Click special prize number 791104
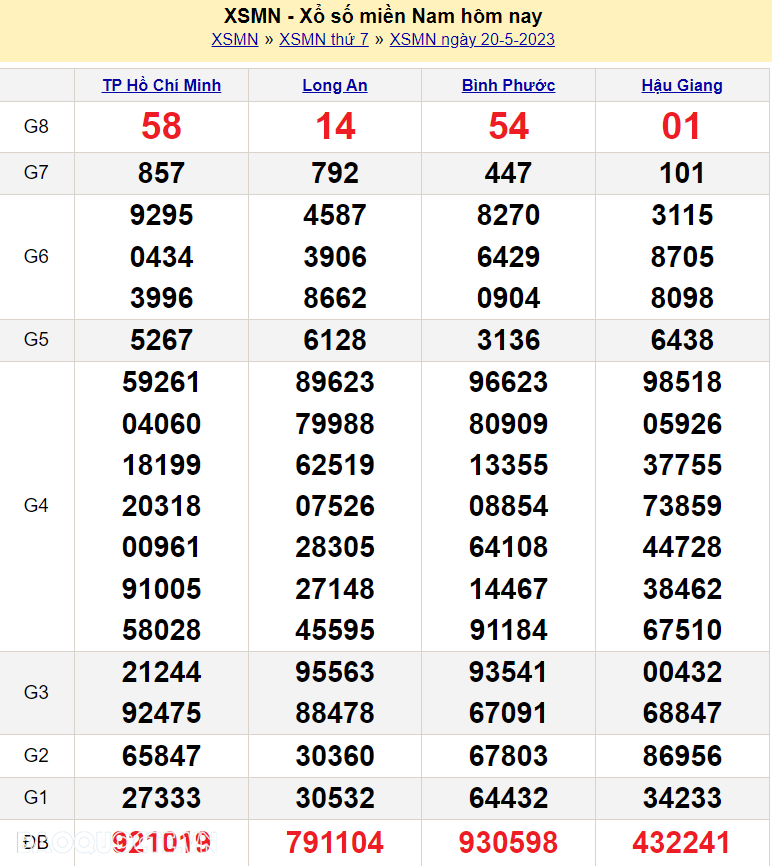Screen dimensions: 772x866 click(335, 842)
